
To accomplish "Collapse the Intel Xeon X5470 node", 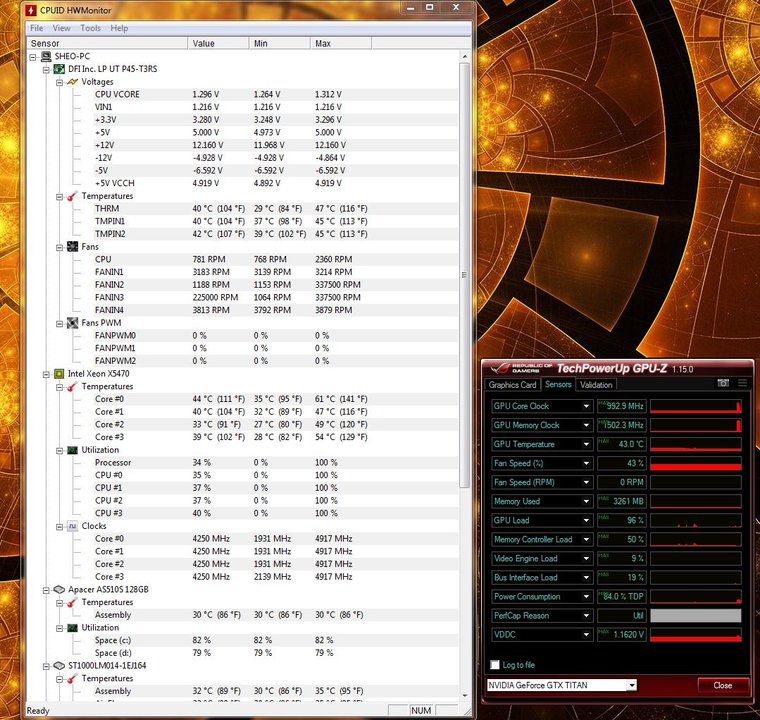I will (x=47, y=374).
